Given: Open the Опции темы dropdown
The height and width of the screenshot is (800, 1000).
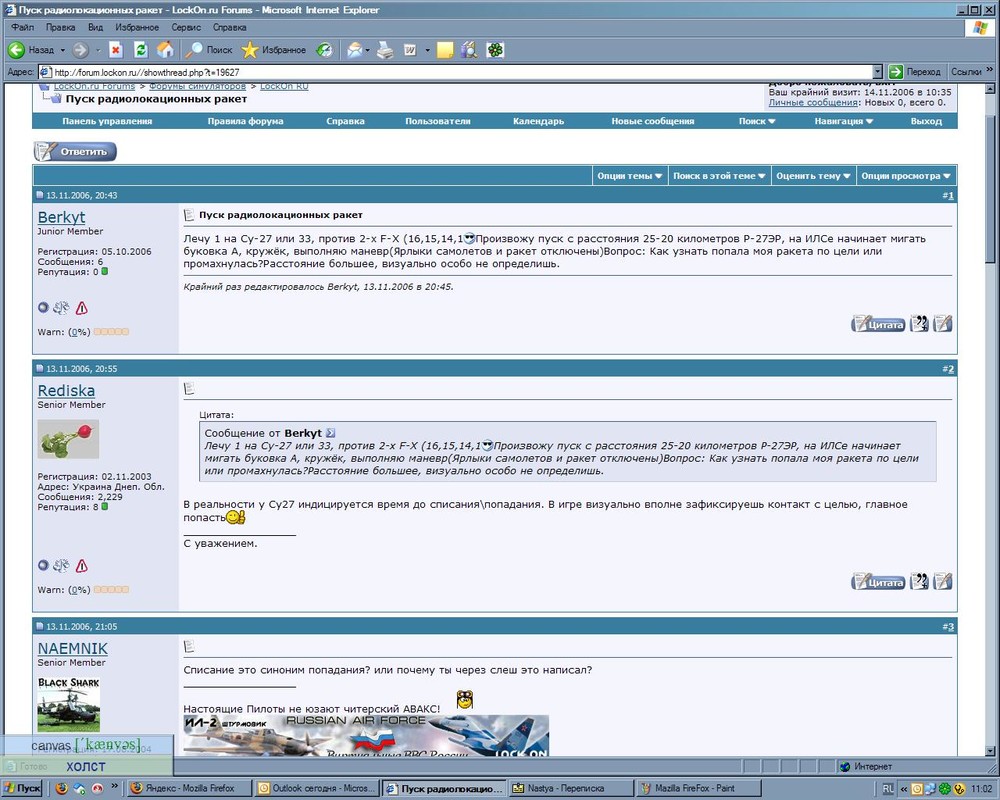Looking at the screenshot, I should click(x=628, y=174).
